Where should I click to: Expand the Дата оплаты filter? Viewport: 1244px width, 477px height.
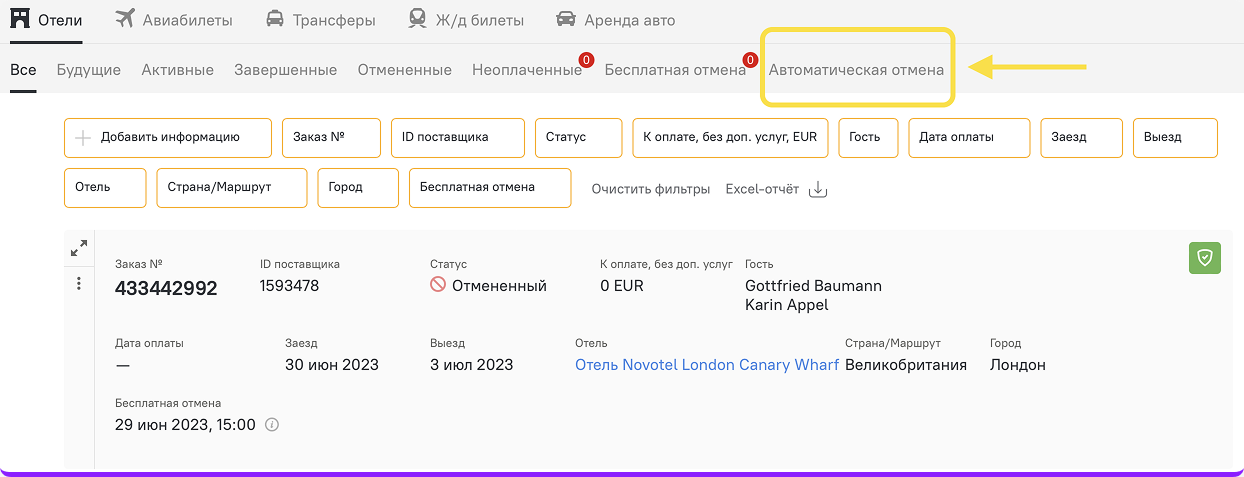[x=968, y=138]
